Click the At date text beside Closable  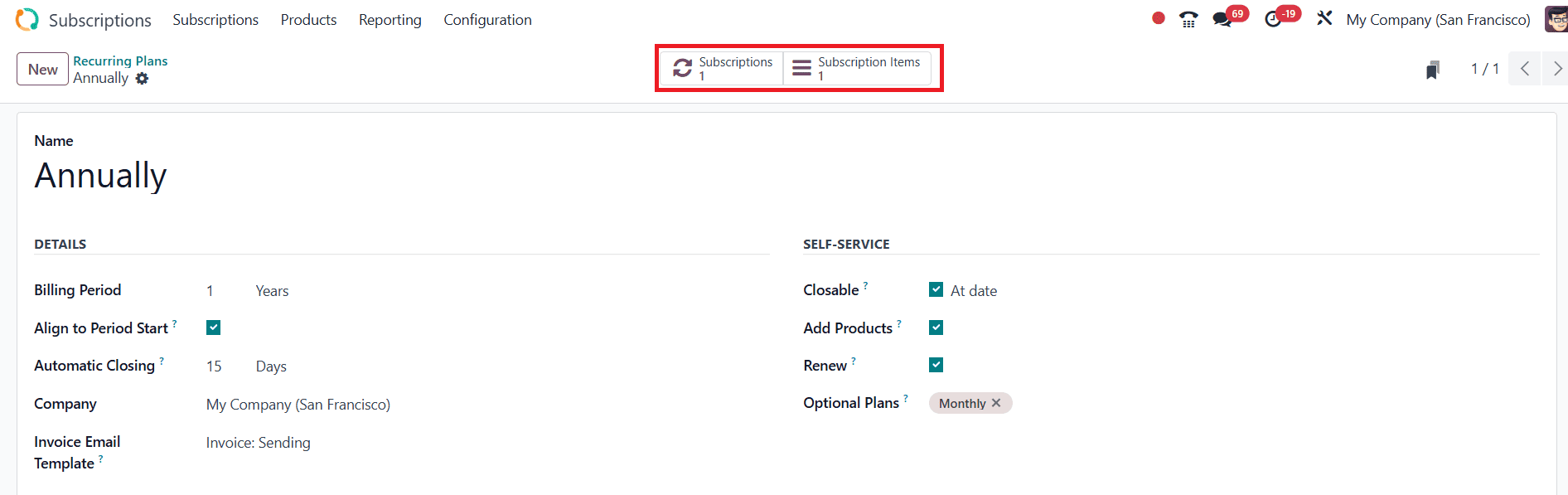974,291
